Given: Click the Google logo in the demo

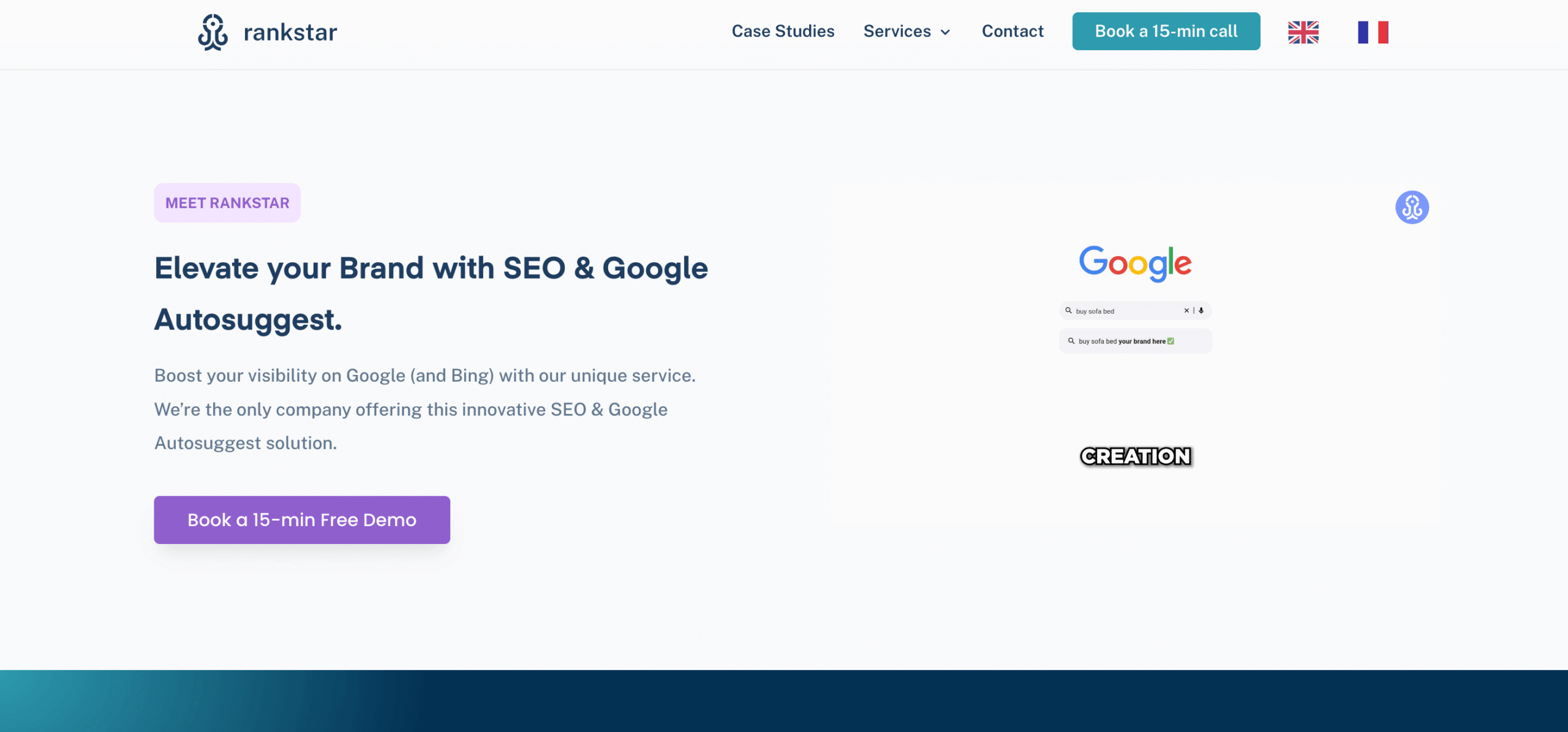Looking at the screenshot, I should click(x=1135, y=263).
